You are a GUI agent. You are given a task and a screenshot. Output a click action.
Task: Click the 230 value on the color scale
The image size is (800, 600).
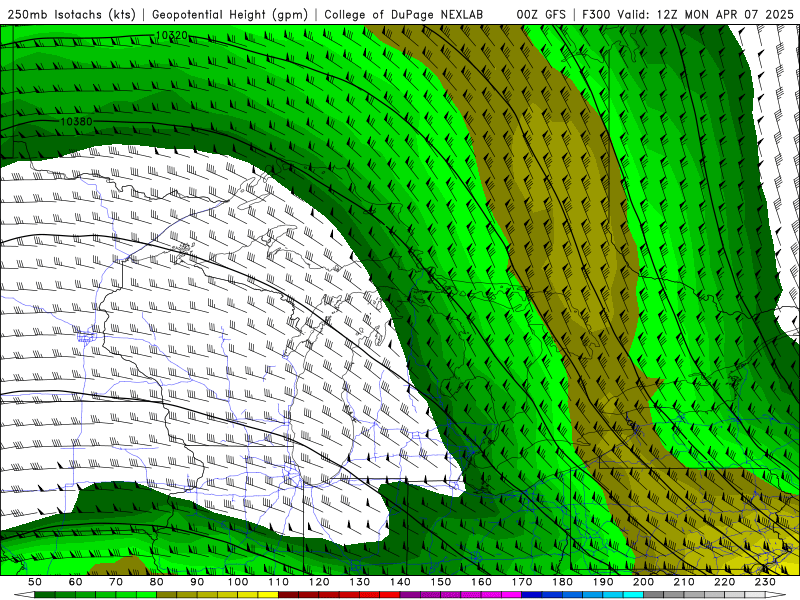765,582
